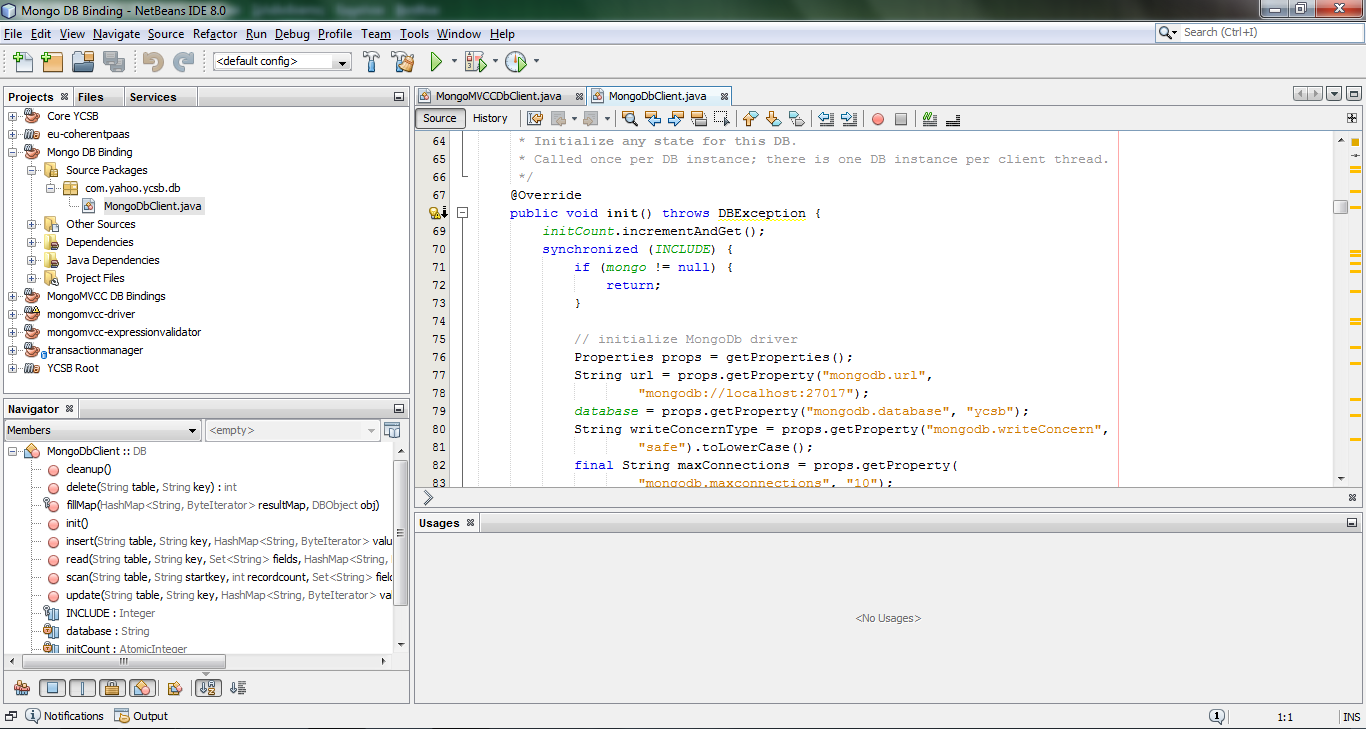The width and height of the screenshot is (1368, 729).
Task: Start macro recording red circle icon
Action: point(878,119)
